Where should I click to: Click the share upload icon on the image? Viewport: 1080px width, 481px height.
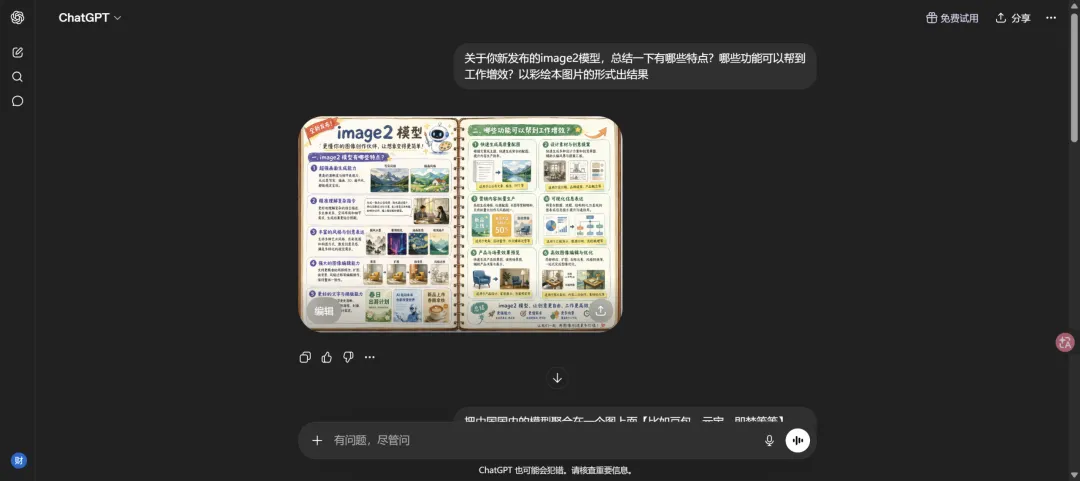(601, 311)
